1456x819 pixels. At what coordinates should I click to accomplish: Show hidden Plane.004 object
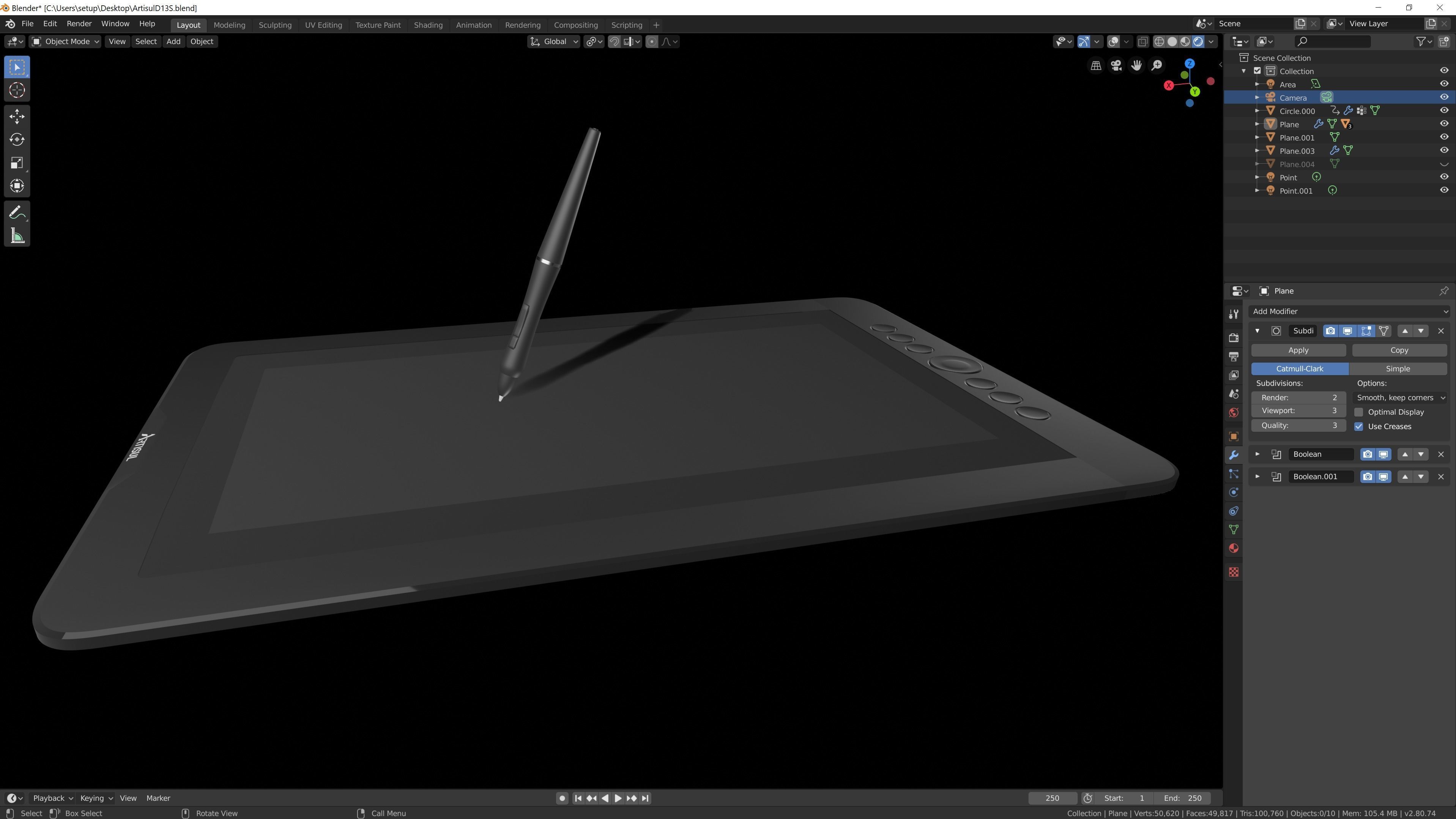pyautogui.click(x=1444, y=164)
